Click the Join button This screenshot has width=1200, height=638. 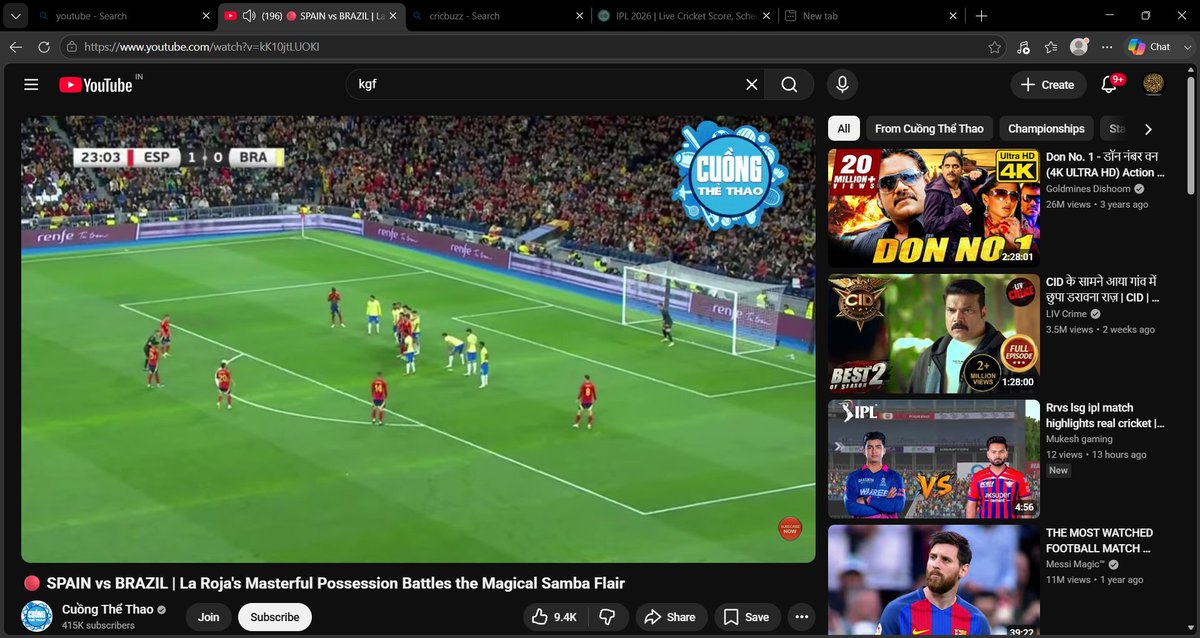208,617
